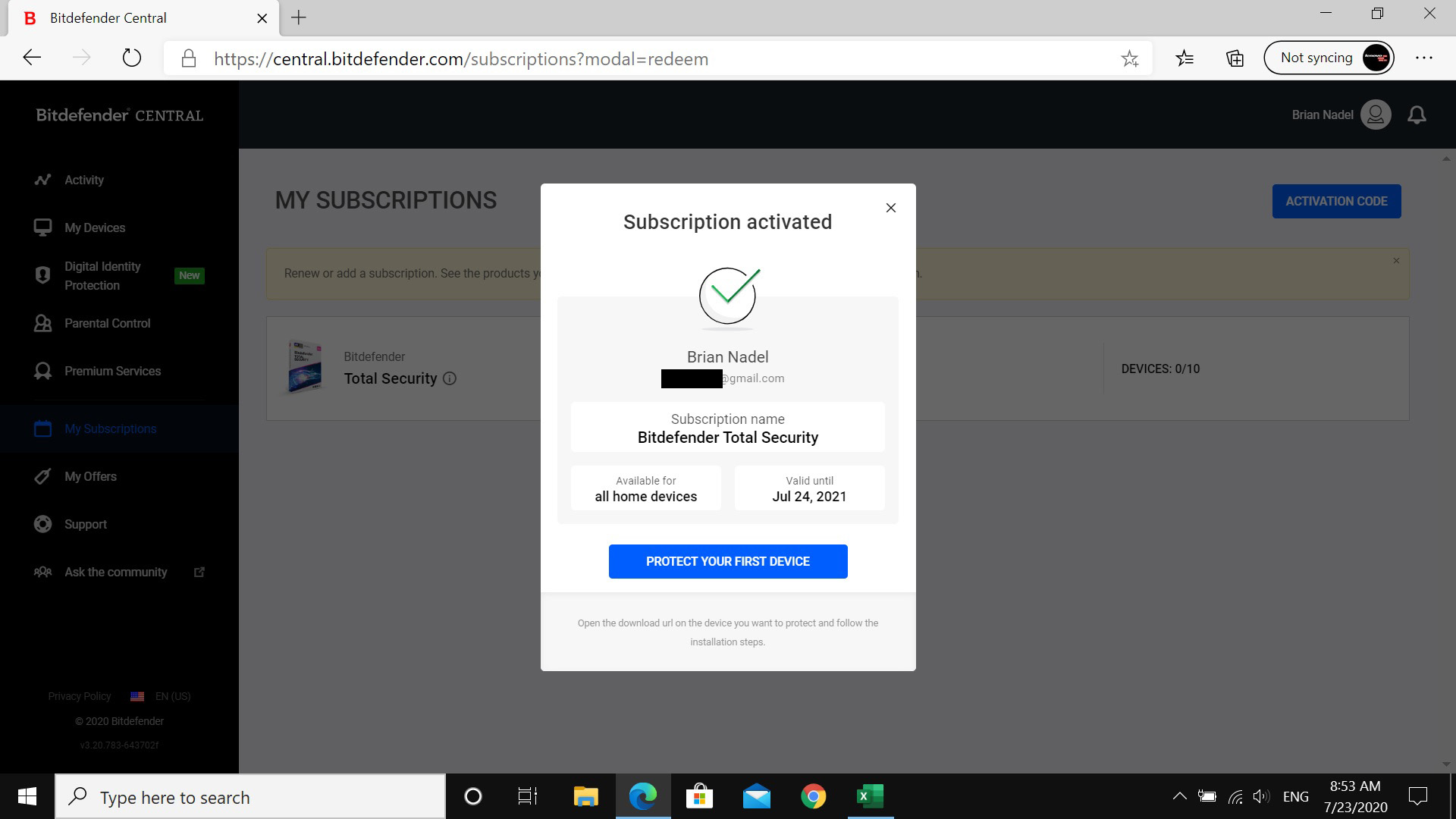Click My Subscriptions sidebar icon
Screen dimensions: 1456x819
tap(42, 428)
